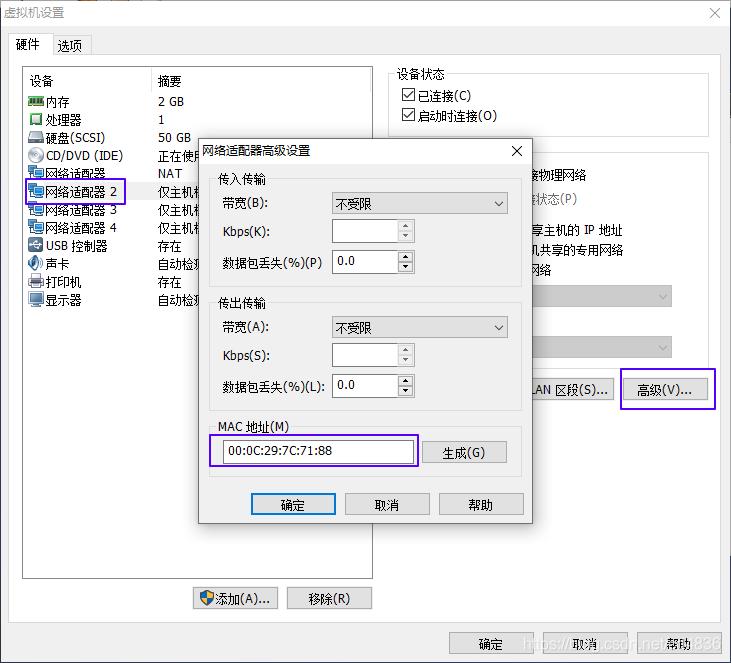Click the 网络适配器 2 icon

point(35,191)
